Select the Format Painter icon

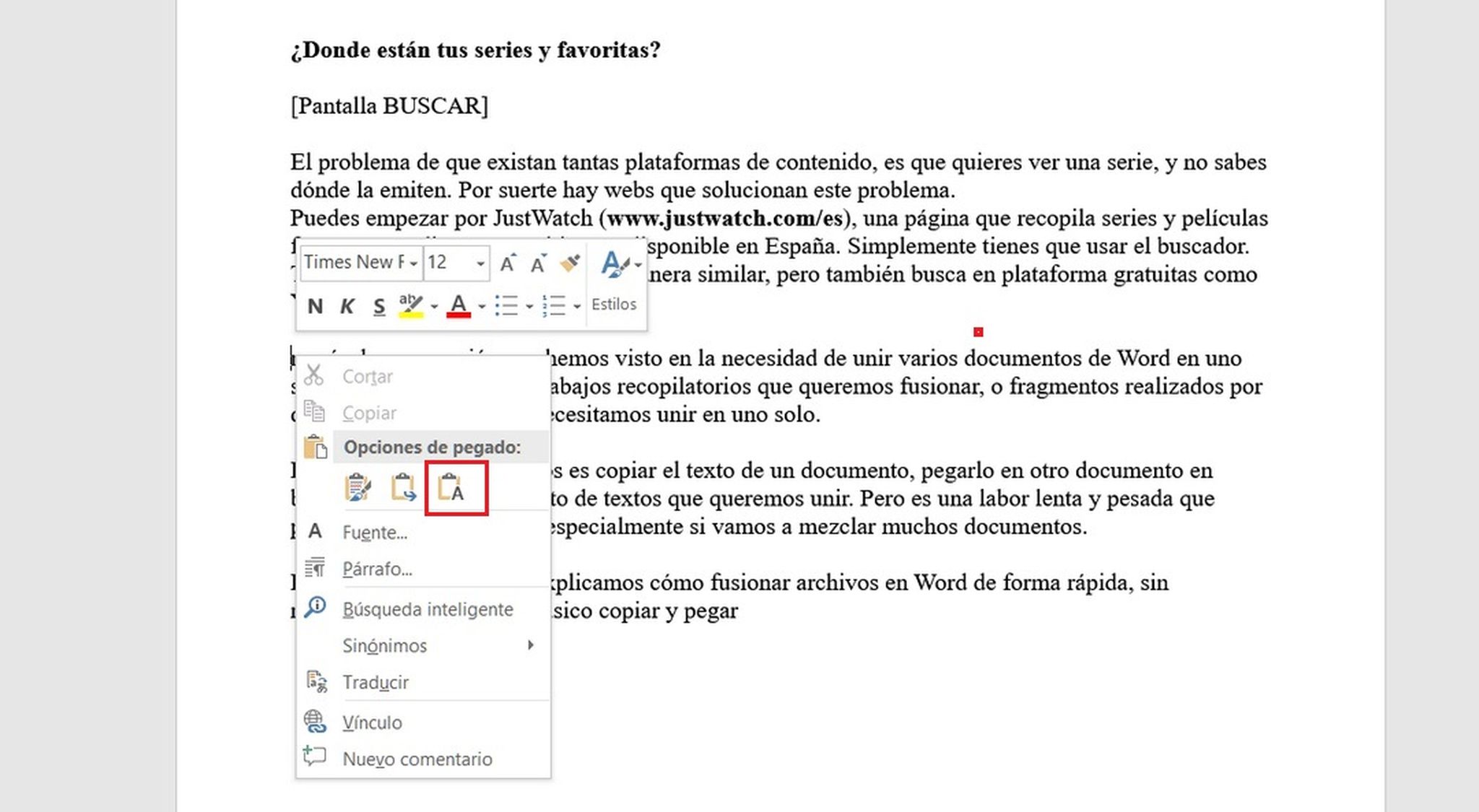pos(570,263)
